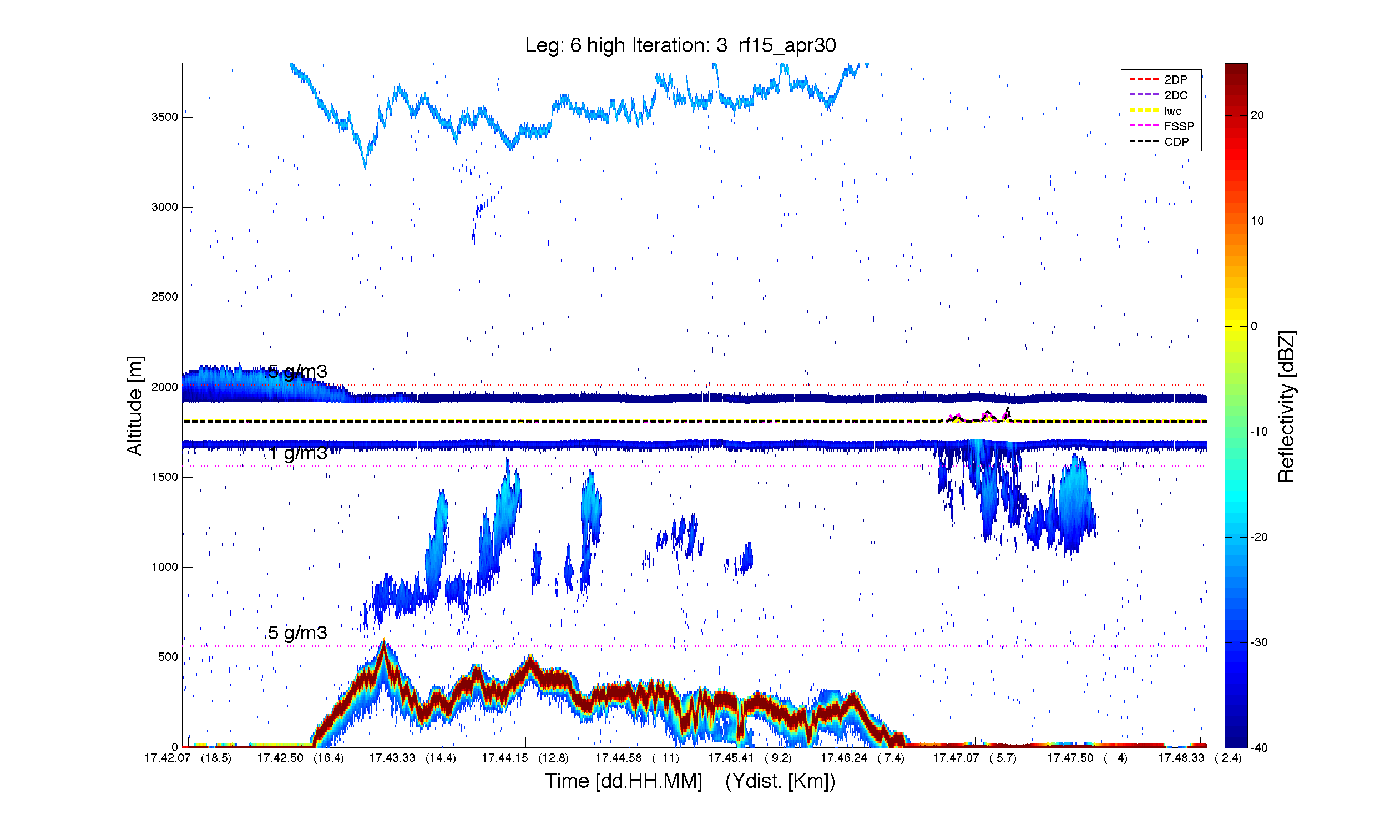Click the (2.4) distance label

(x=1229, y=758)
